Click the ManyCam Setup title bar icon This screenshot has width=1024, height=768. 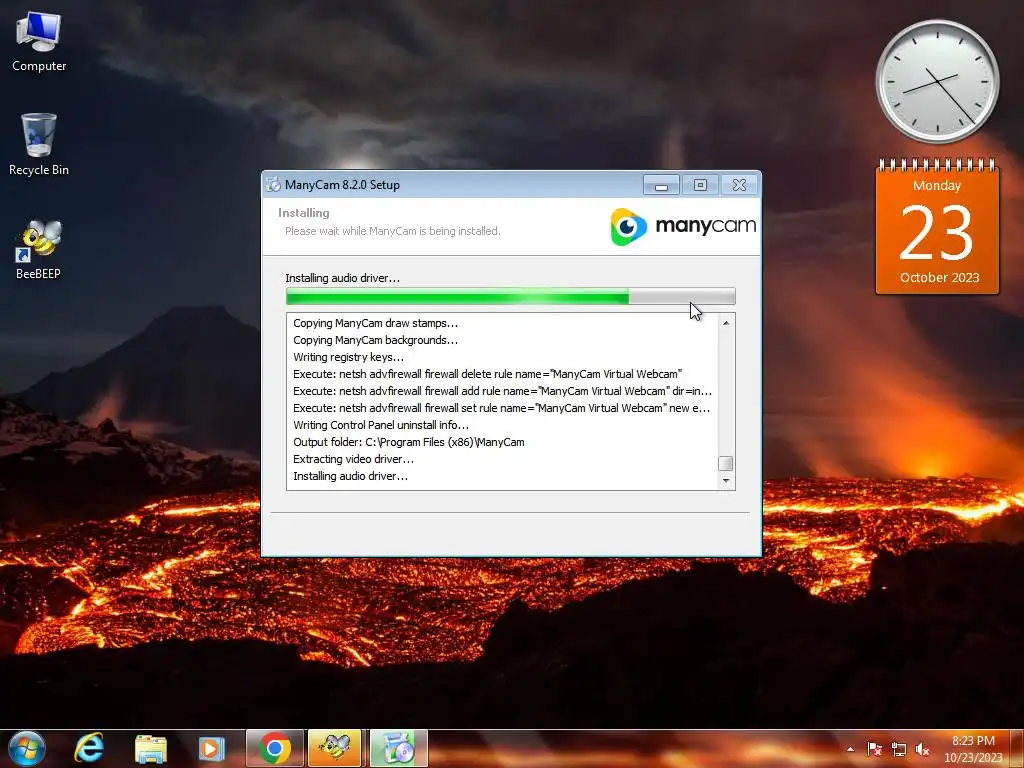point(273,185)
